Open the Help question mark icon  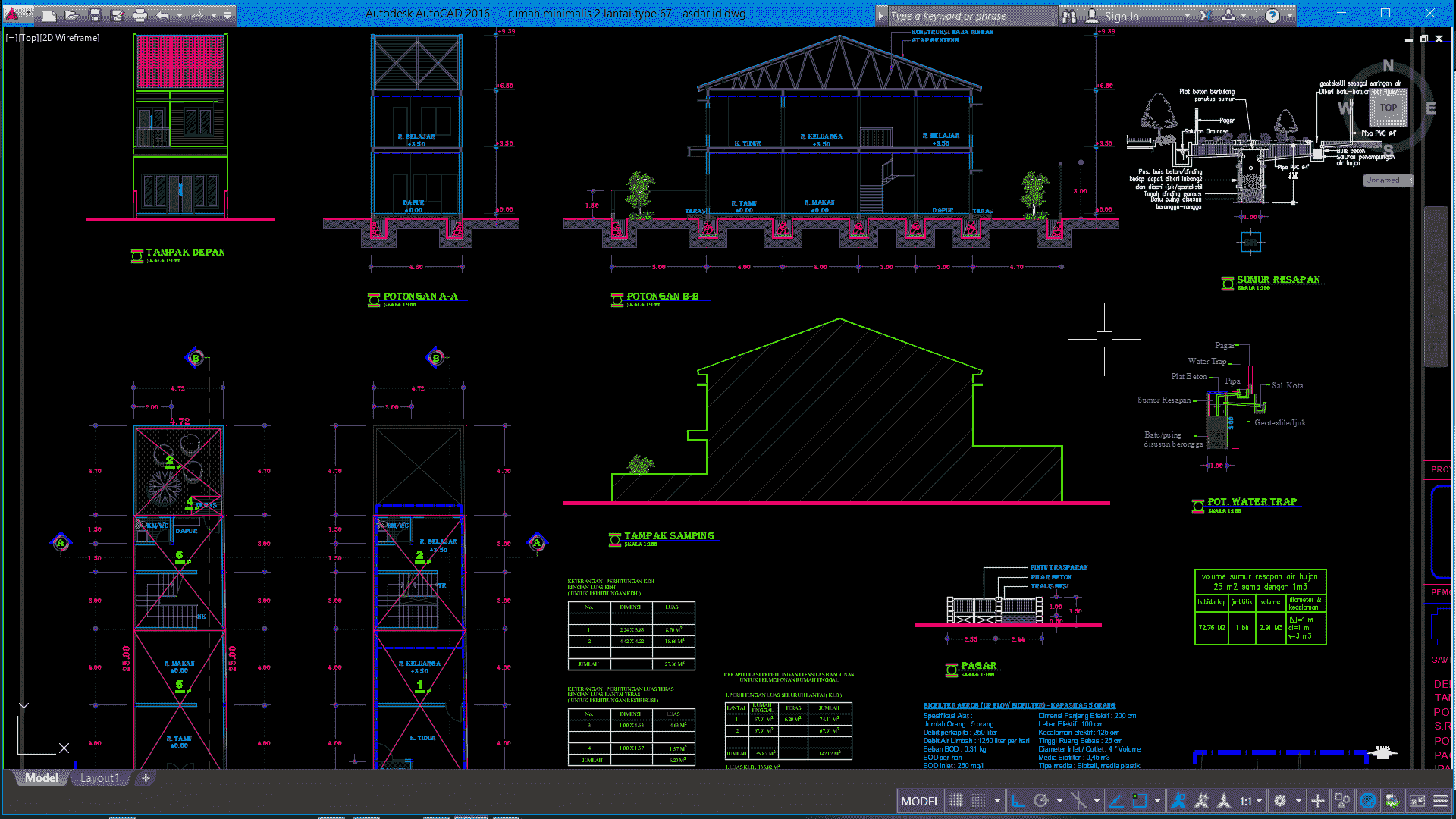(1272, 16)
